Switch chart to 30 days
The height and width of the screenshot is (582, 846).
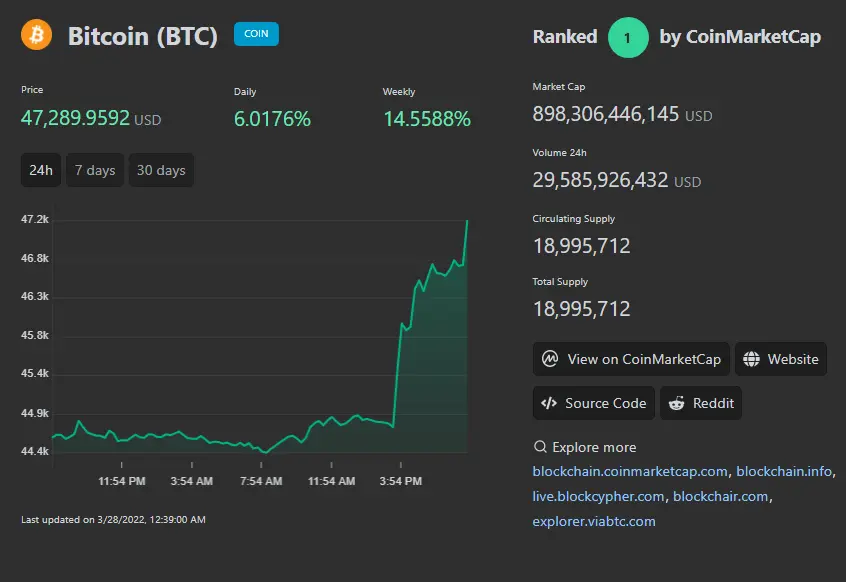tap(161, 170)
